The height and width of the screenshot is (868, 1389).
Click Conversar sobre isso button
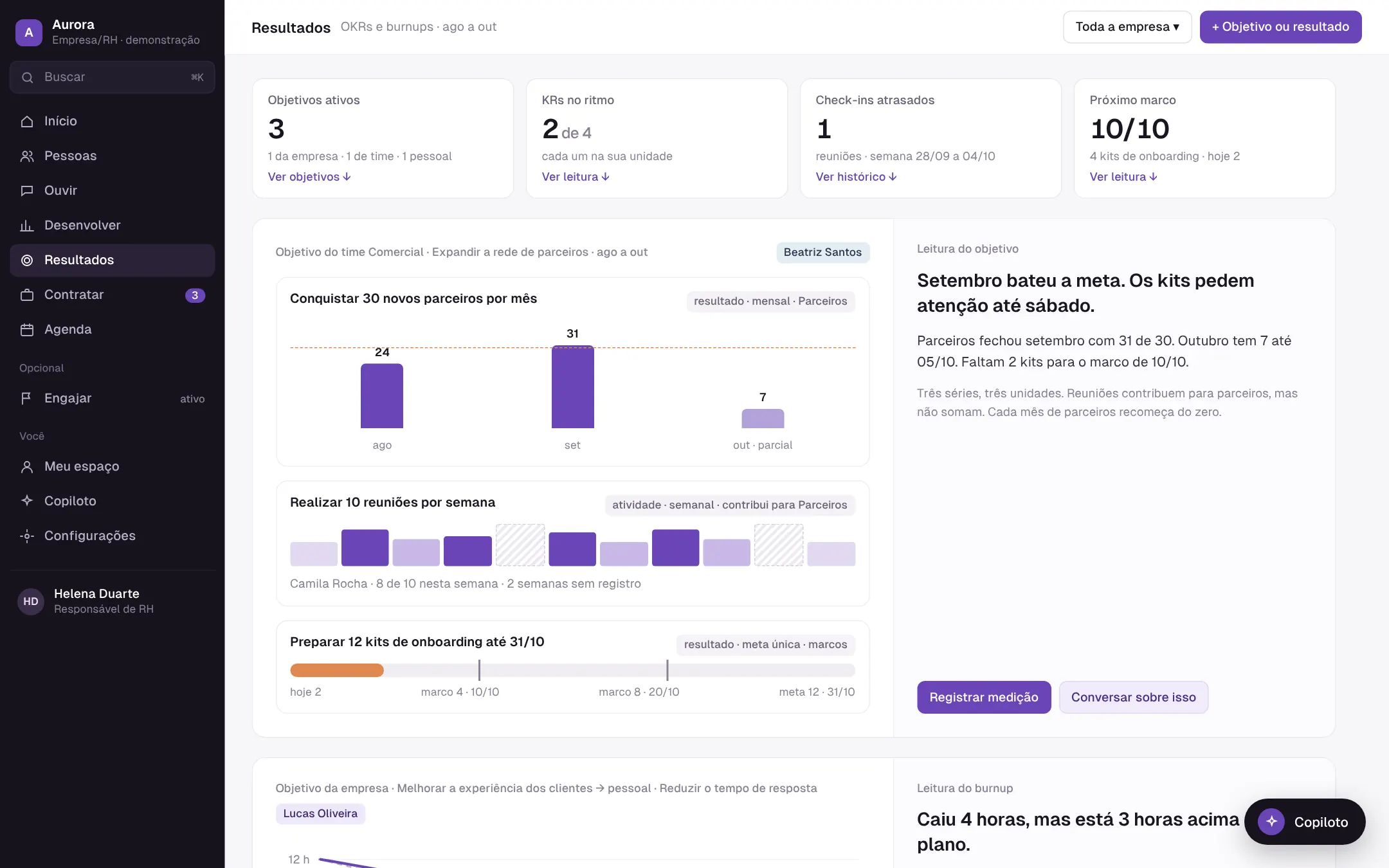click(1133, 697)
